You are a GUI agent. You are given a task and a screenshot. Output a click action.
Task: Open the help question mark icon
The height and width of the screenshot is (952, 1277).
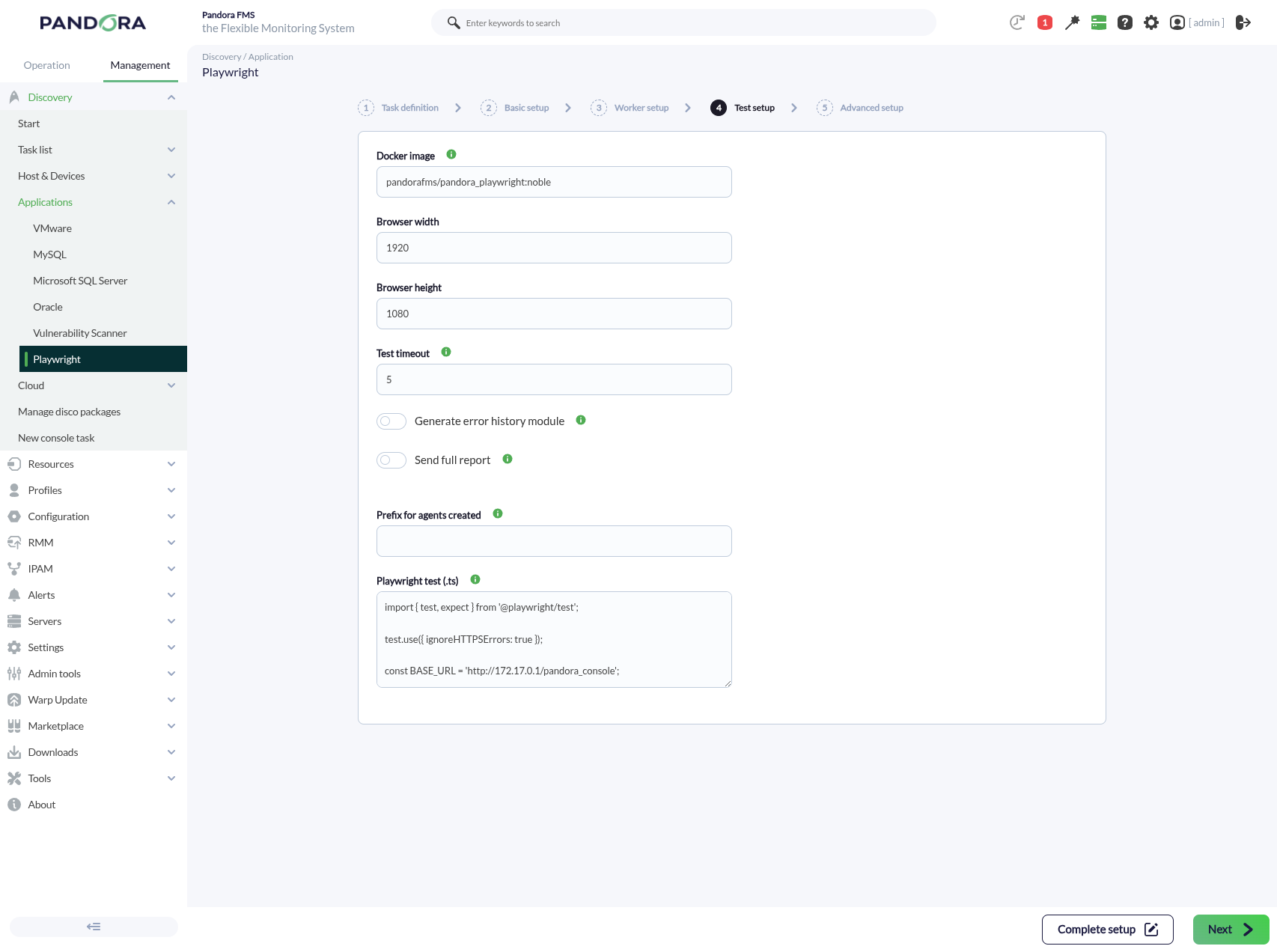coord(1125,22)
